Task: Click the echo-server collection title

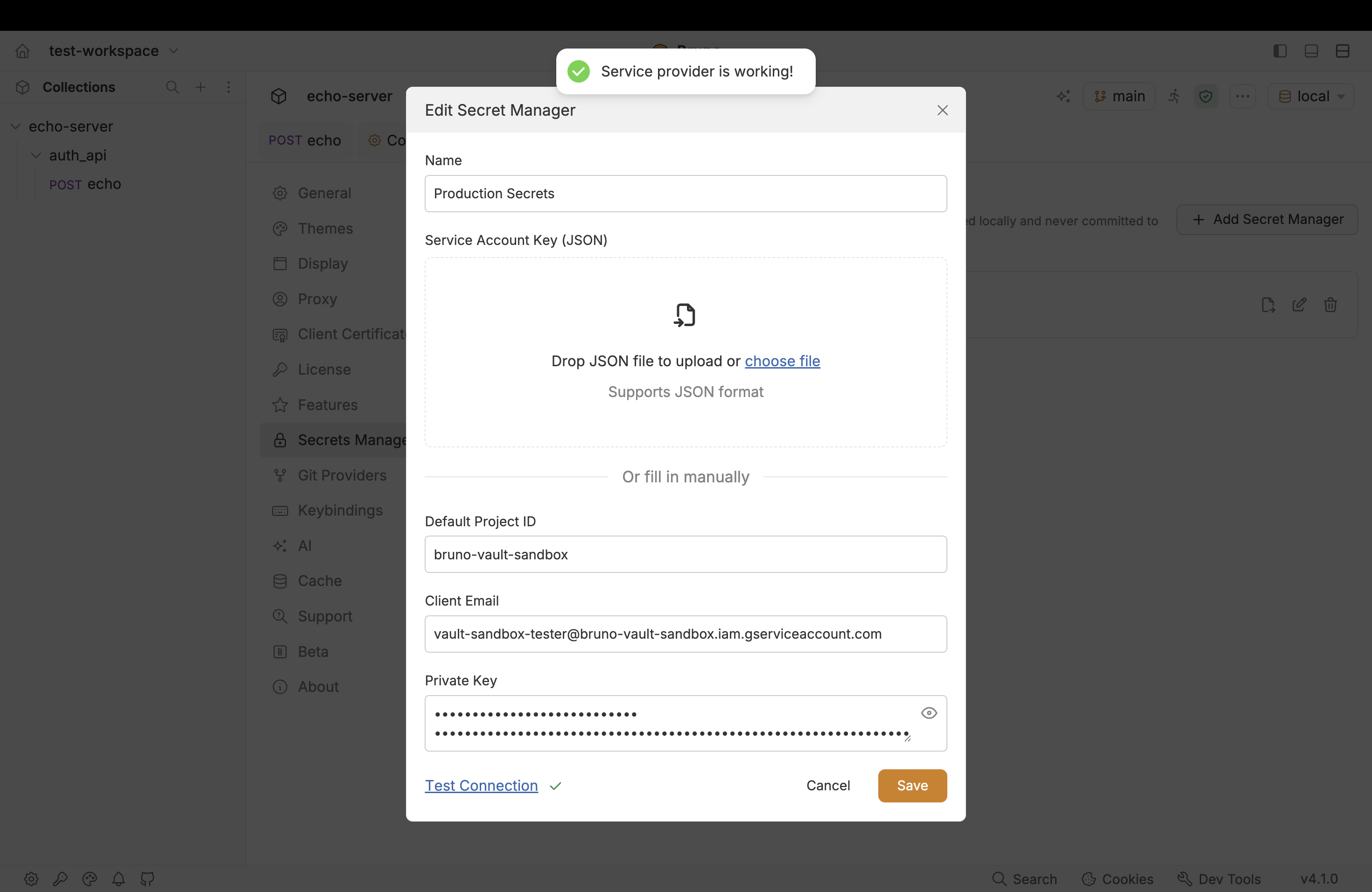Action: coord(350,96)
